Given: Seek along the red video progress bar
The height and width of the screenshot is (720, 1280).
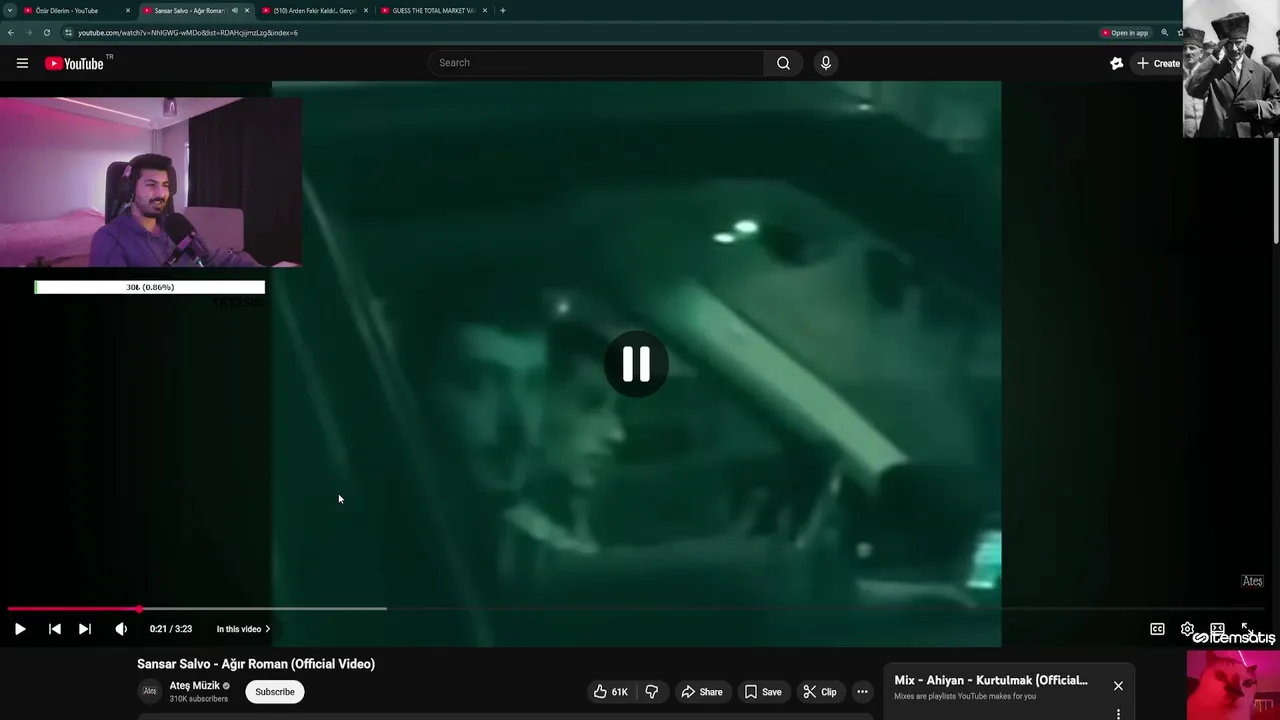Looking at the screenshot, I should coord(73,608).
